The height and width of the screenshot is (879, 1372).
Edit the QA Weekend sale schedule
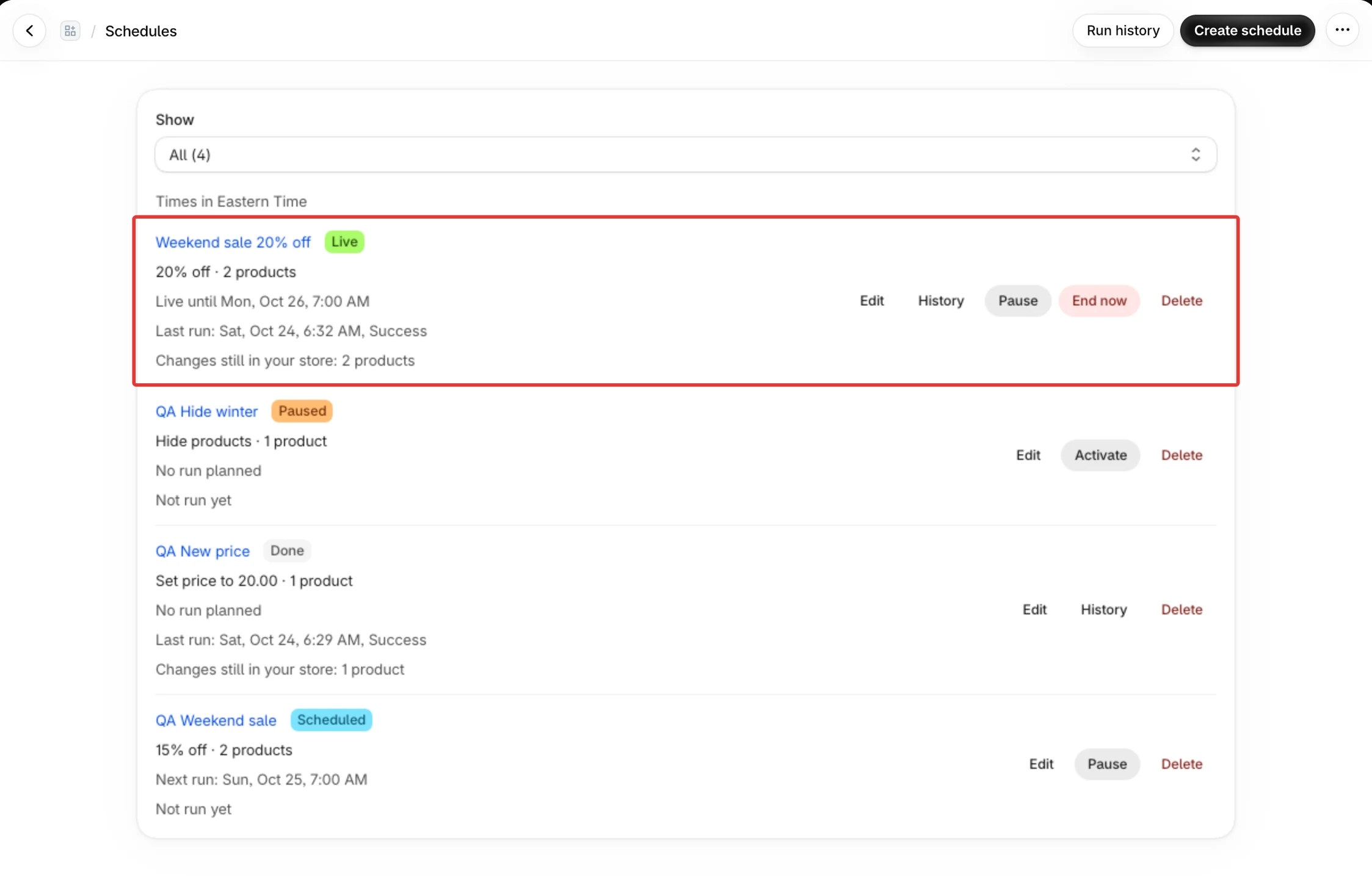(1041, 764)
